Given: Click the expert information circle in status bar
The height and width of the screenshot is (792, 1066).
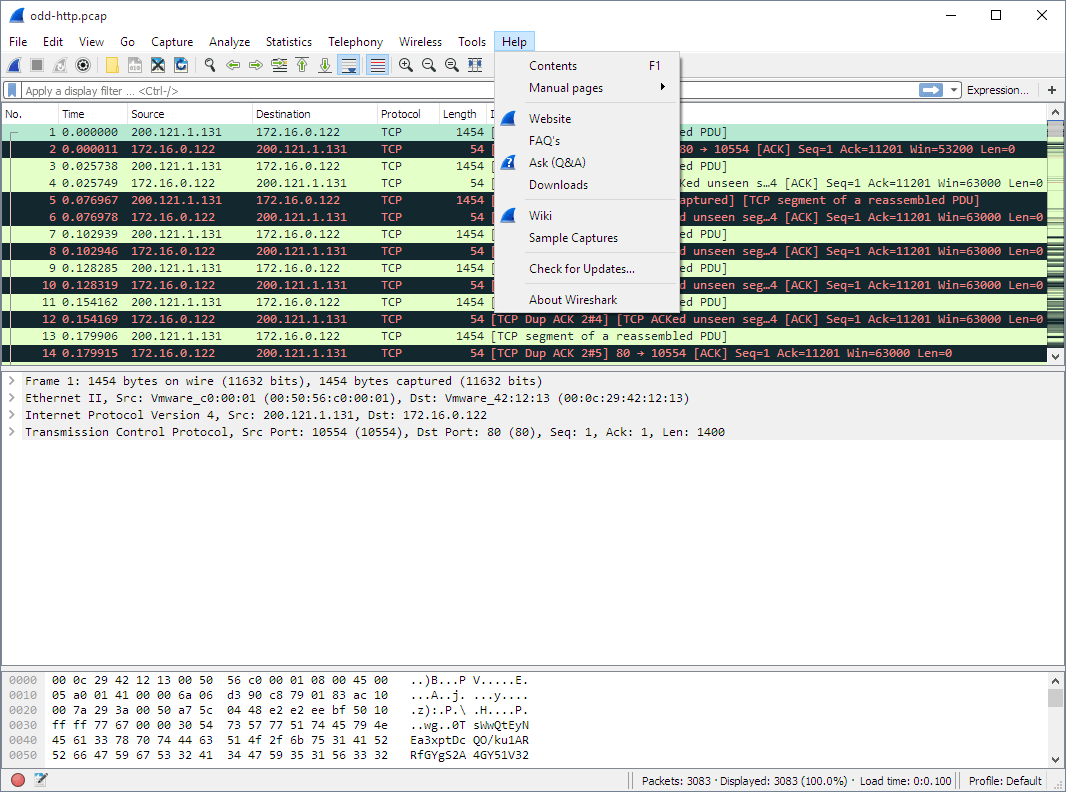Looking at the screenshot, I should click(x=16, y=779).
